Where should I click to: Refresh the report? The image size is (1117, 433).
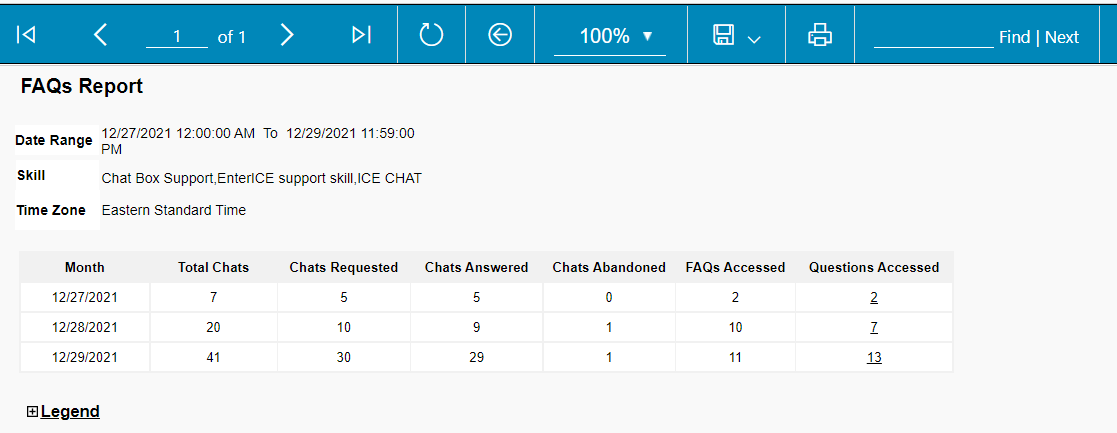point(431,35)
